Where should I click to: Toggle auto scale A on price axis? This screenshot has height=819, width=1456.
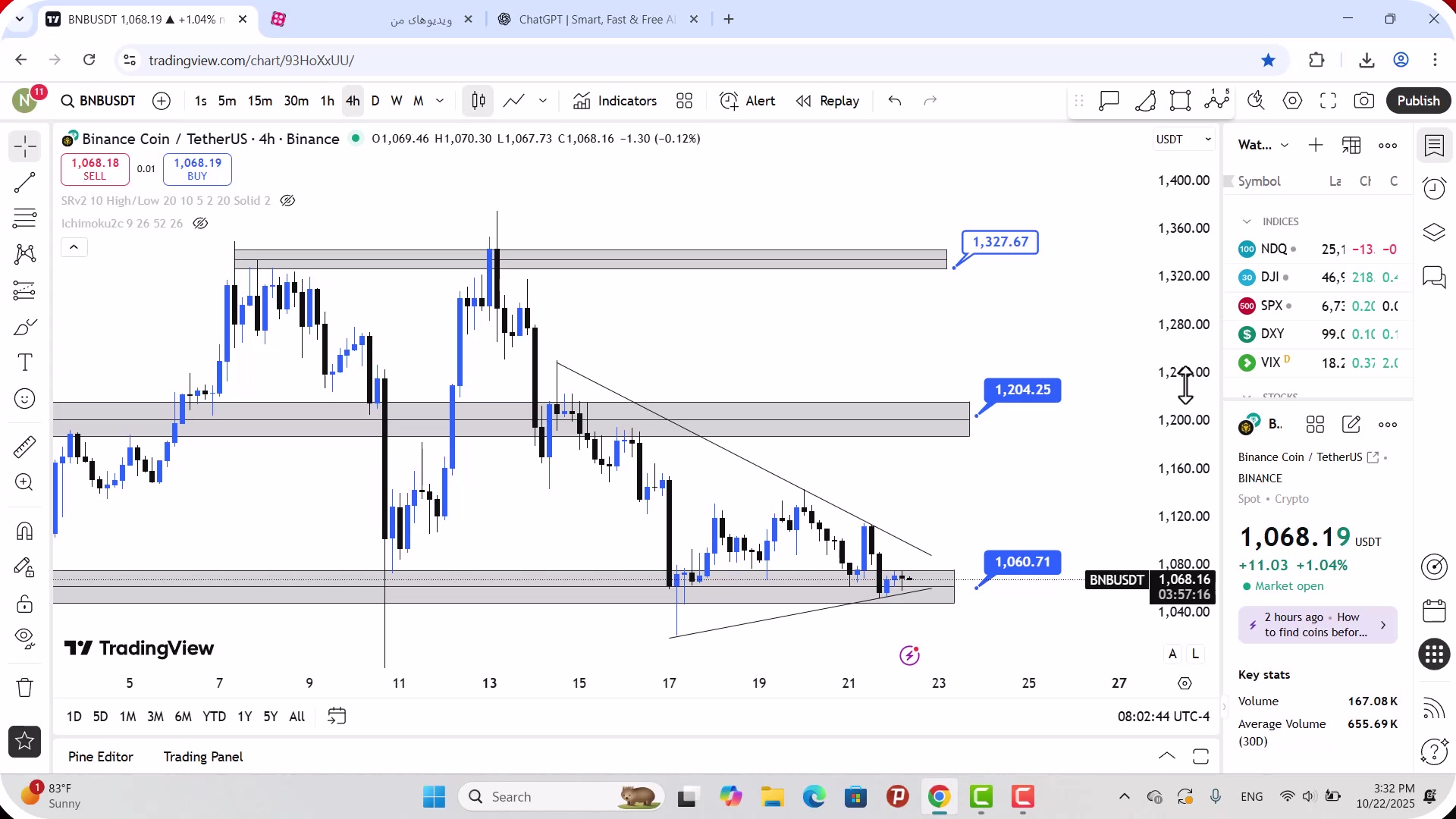(x=1173, y=654)
